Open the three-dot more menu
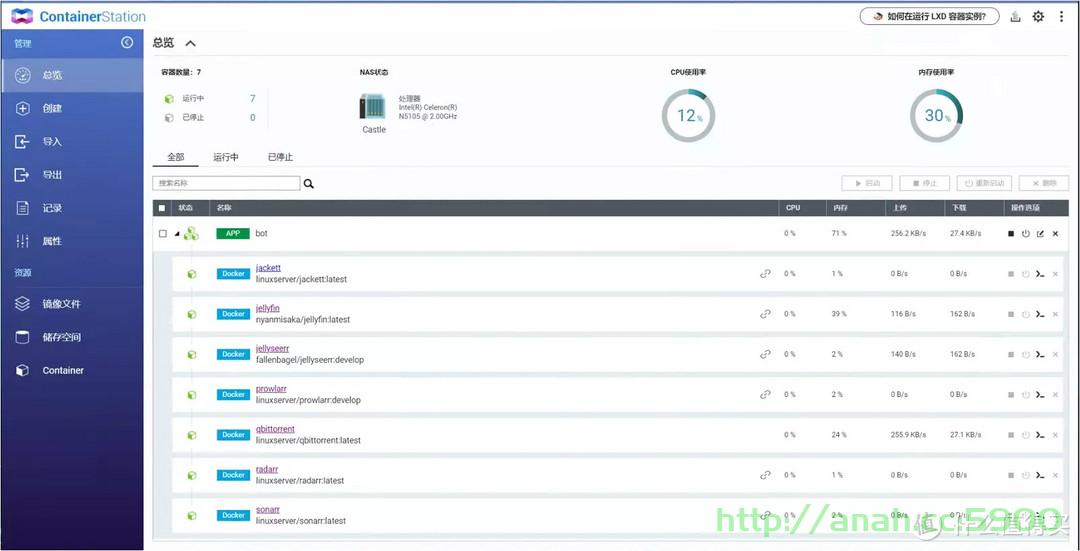This screenshot has width=1080, height=551. 1061,17
